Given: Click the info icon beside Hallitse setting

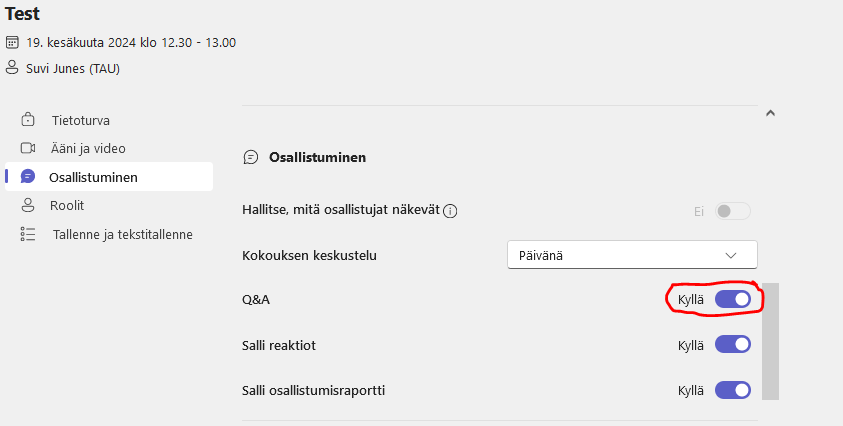Looking at the screenshot, I should [450, 211].
